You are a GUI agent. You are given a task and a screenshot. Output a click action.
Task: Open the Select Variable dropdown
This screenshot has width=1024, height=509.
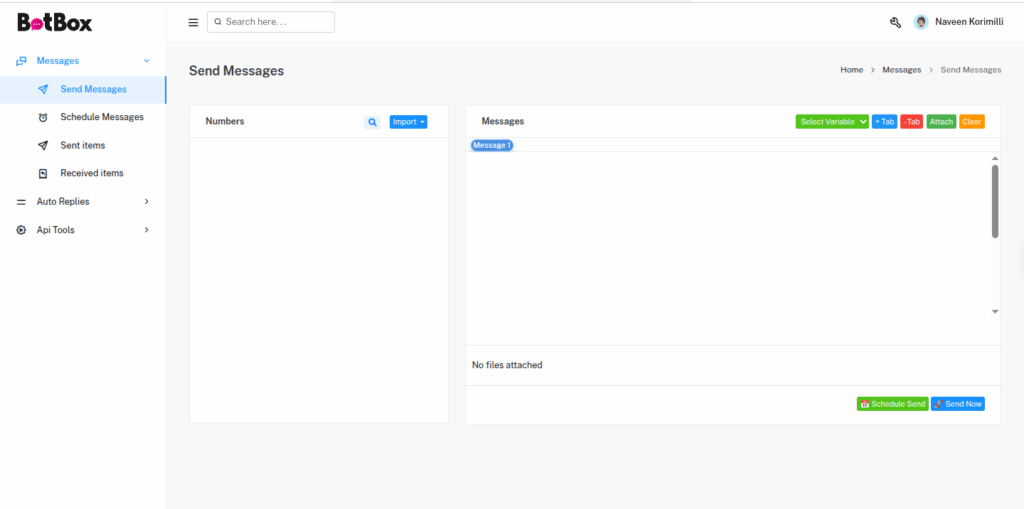832,122
